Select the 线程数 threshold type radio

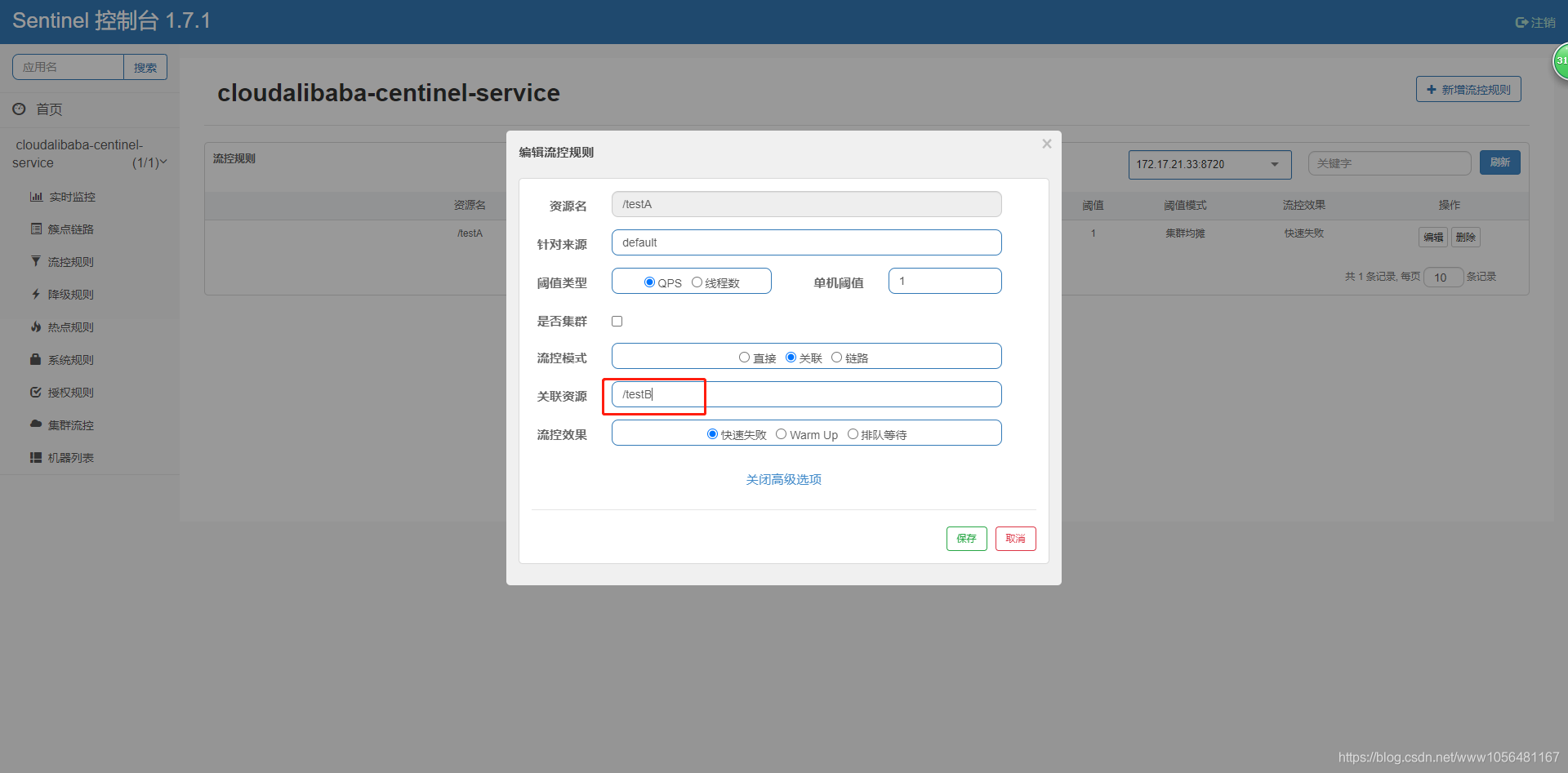coord(697,282)
